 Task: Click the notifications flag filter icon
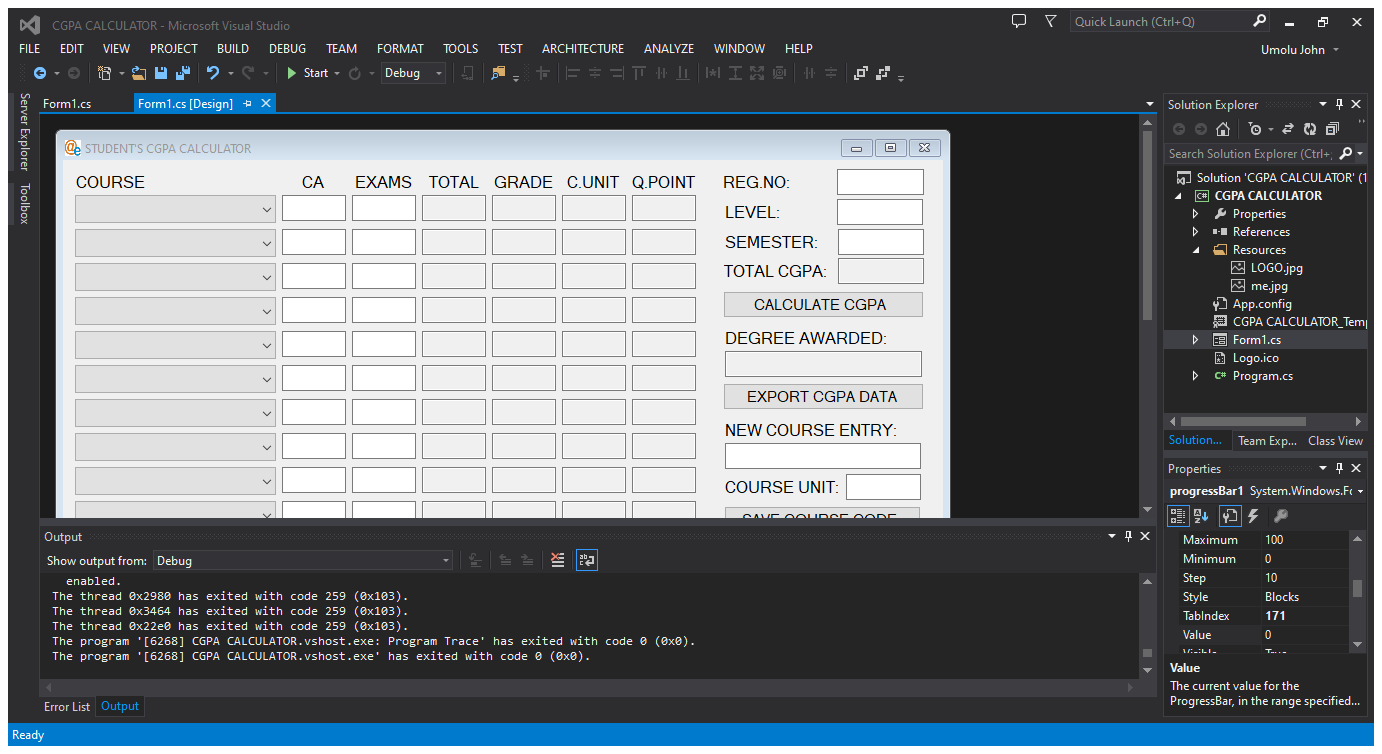point(1051,21)
